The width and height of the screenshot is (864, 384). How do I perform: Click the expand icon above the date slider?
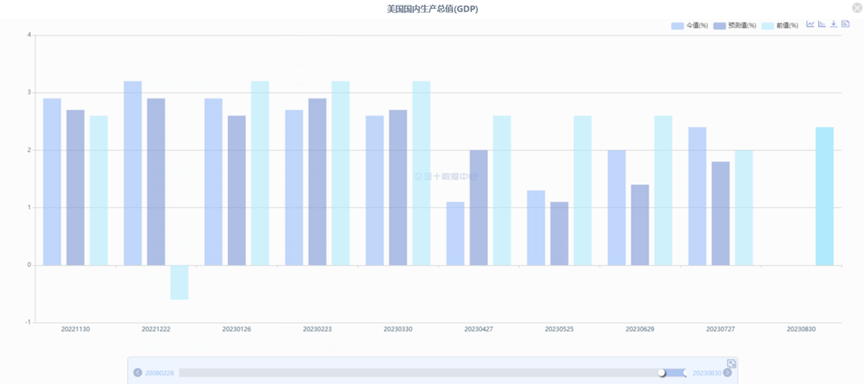point(731,363)
